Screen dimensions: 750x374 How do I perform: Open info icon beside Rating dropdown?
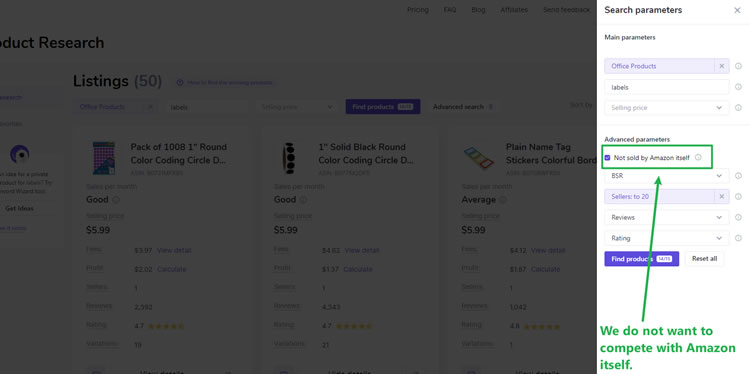click(738, 238)
